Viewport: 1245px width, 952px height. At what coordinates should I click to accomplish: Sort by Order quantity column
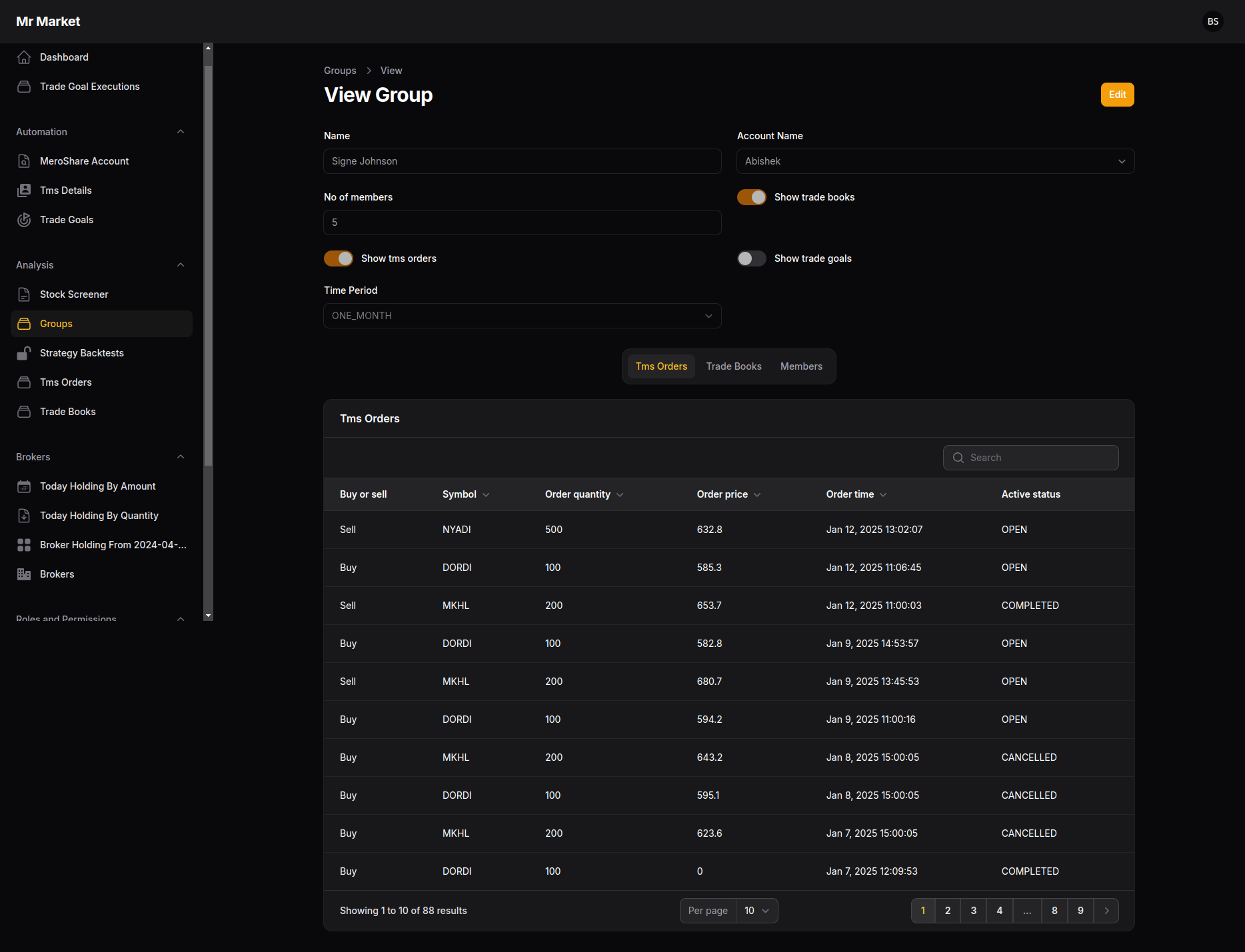[585, 494]
